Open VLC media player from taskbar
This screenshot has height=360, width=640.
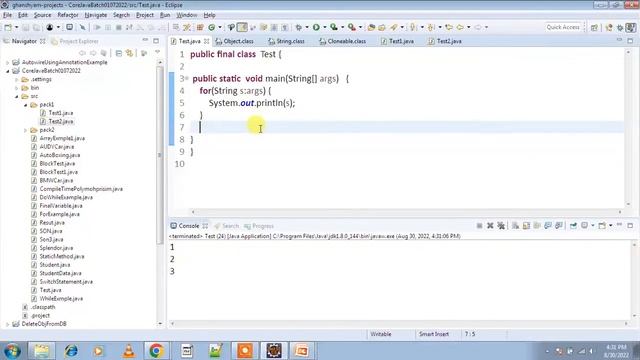click(x=129, y=351)
